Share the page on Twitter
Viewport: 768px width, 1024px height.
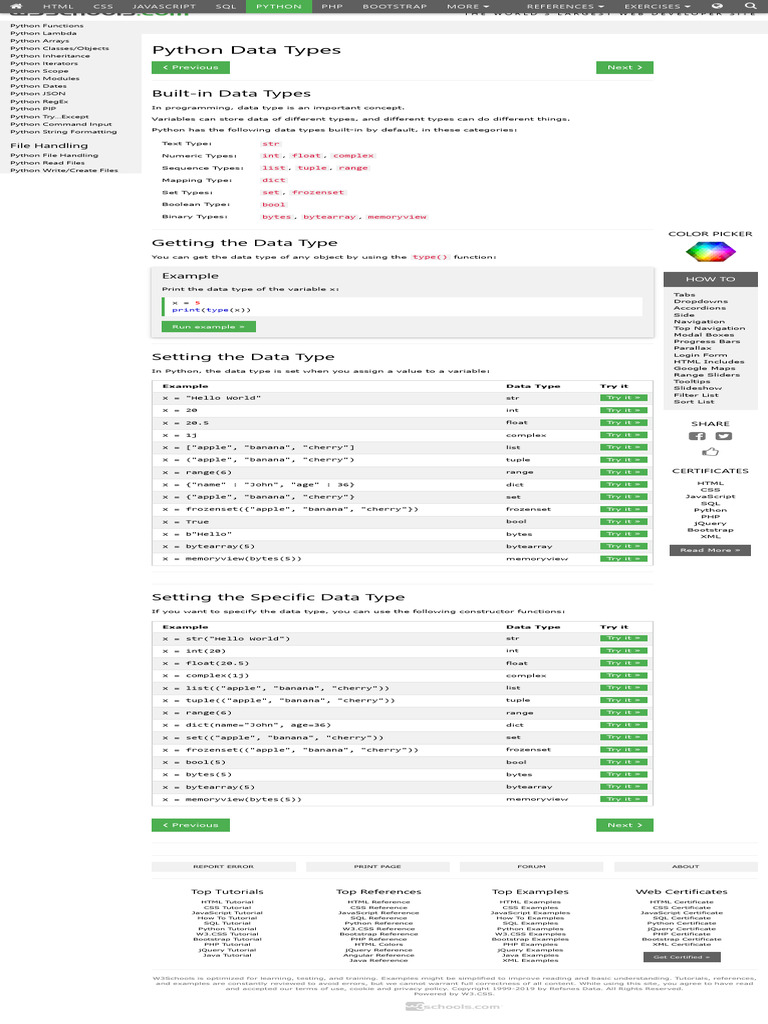(x=724, y=436)
